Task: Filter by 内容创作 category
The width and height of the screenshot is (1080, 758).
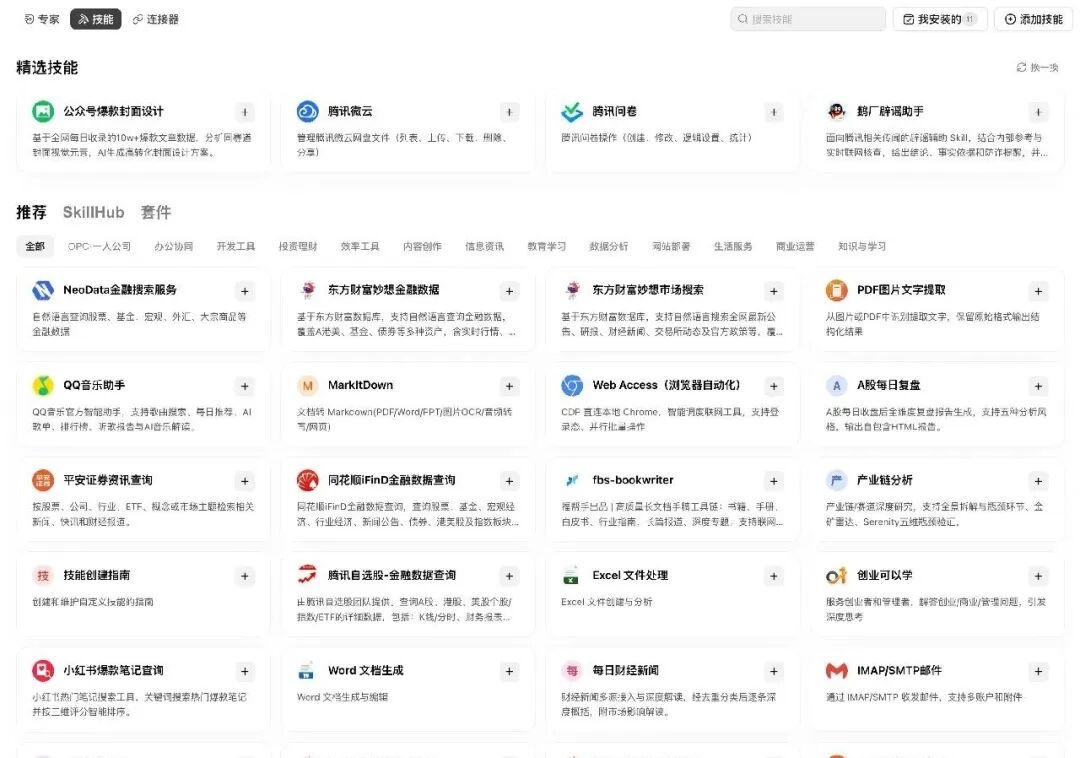Action: [x=422, y=246]
